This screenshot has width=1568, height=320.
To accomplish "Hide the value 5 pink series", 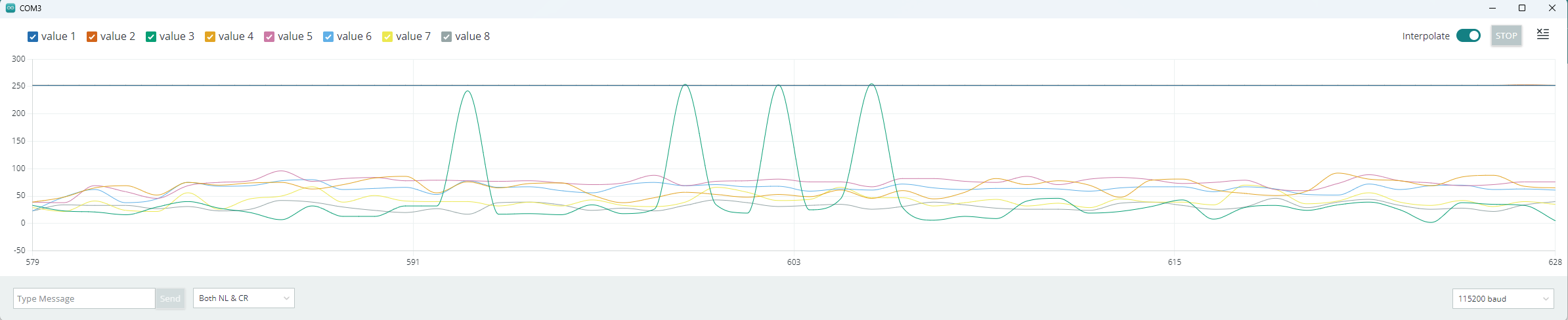I will point(269,37).
